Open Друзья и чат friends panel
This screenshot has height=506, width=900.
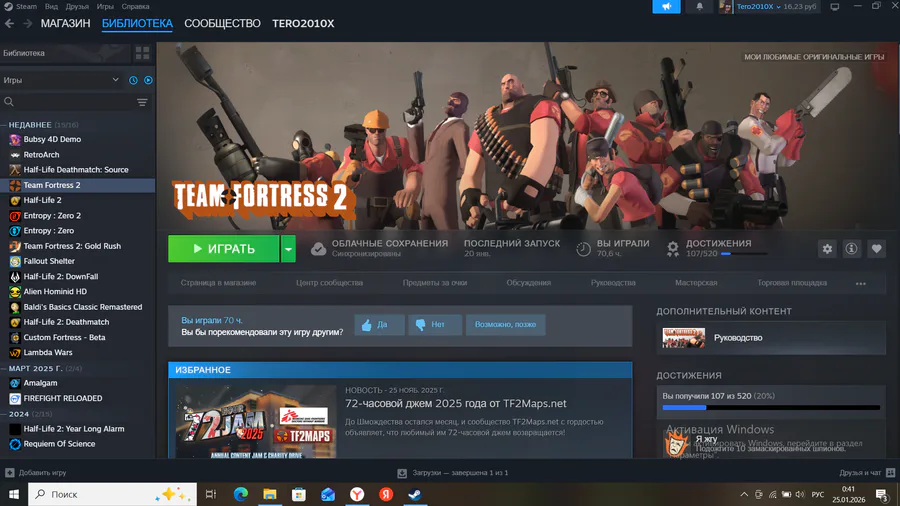tap(867, 473)
